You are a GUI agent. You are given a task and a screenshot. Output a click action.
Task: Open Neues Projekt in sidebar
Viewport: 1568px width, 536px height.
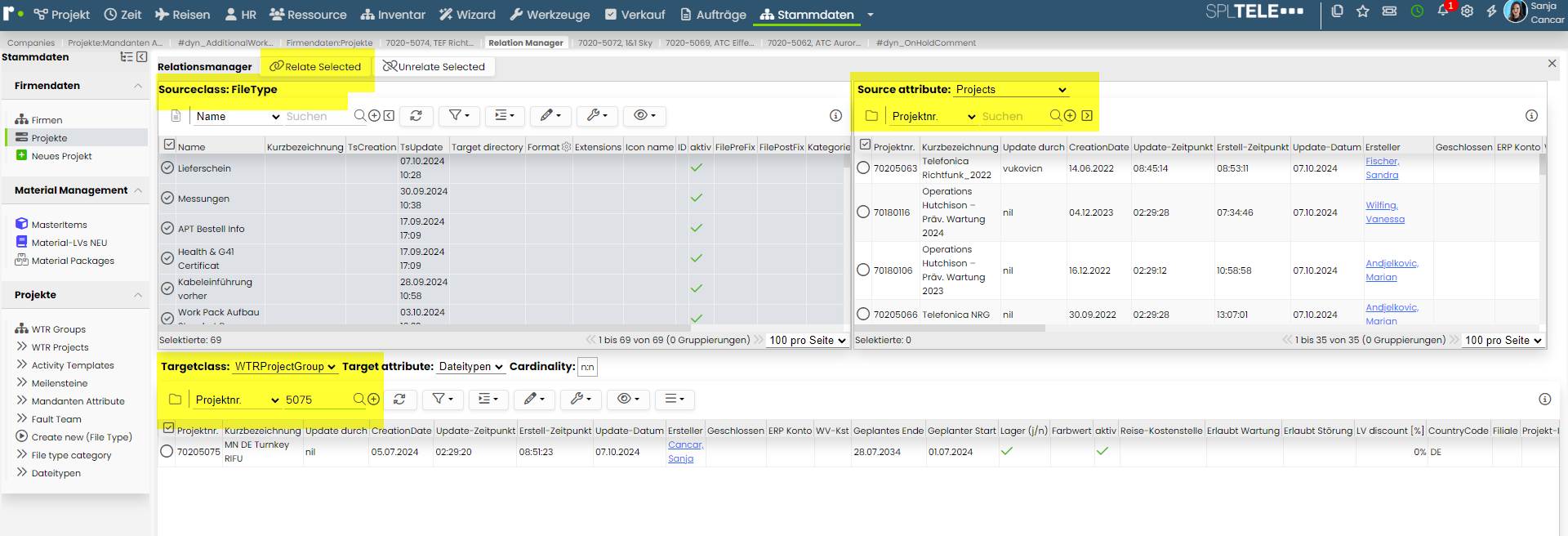click(x=61, y=156)
